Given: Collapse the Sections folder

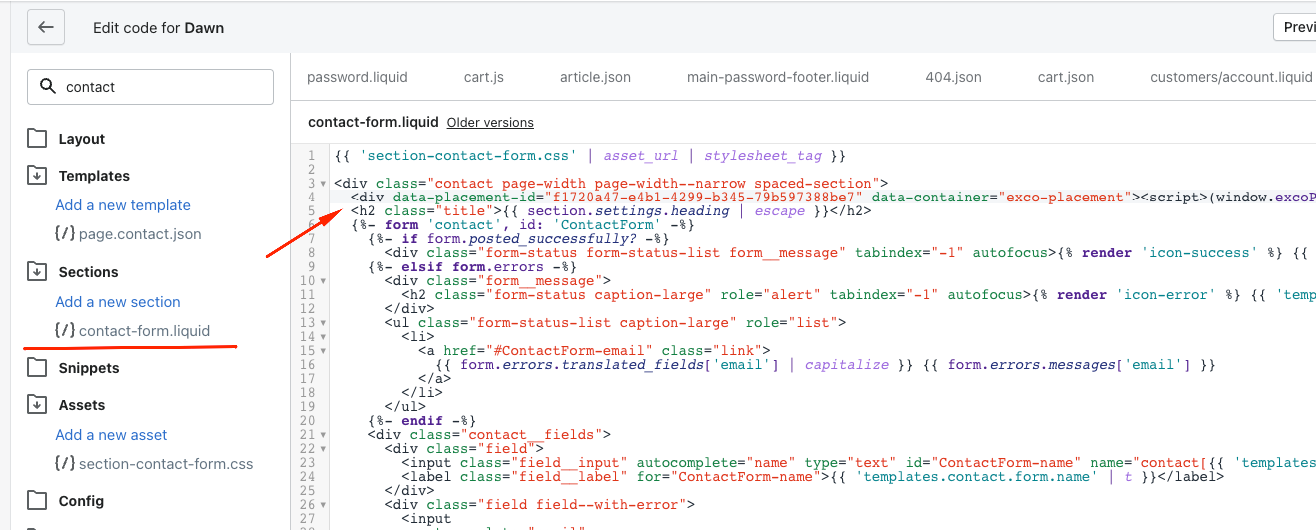Looking at the screenshot, I should point(88,272).
